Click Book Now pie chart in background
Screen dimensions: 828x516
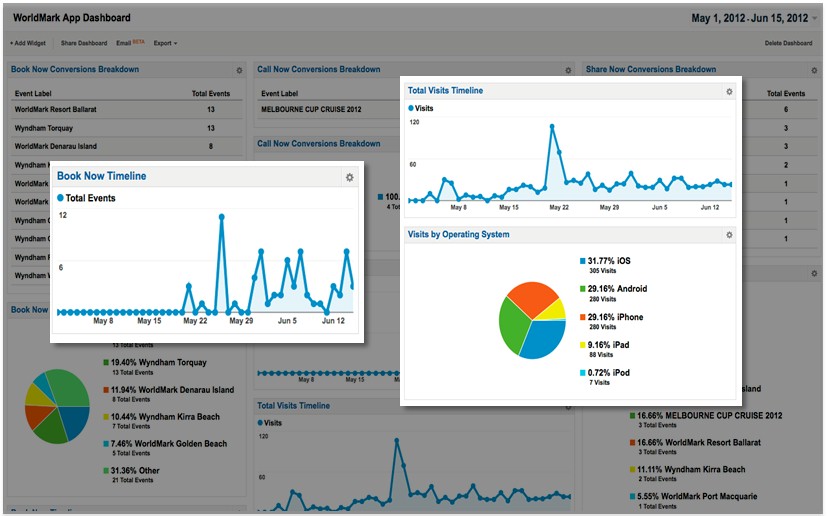point(57,406)
